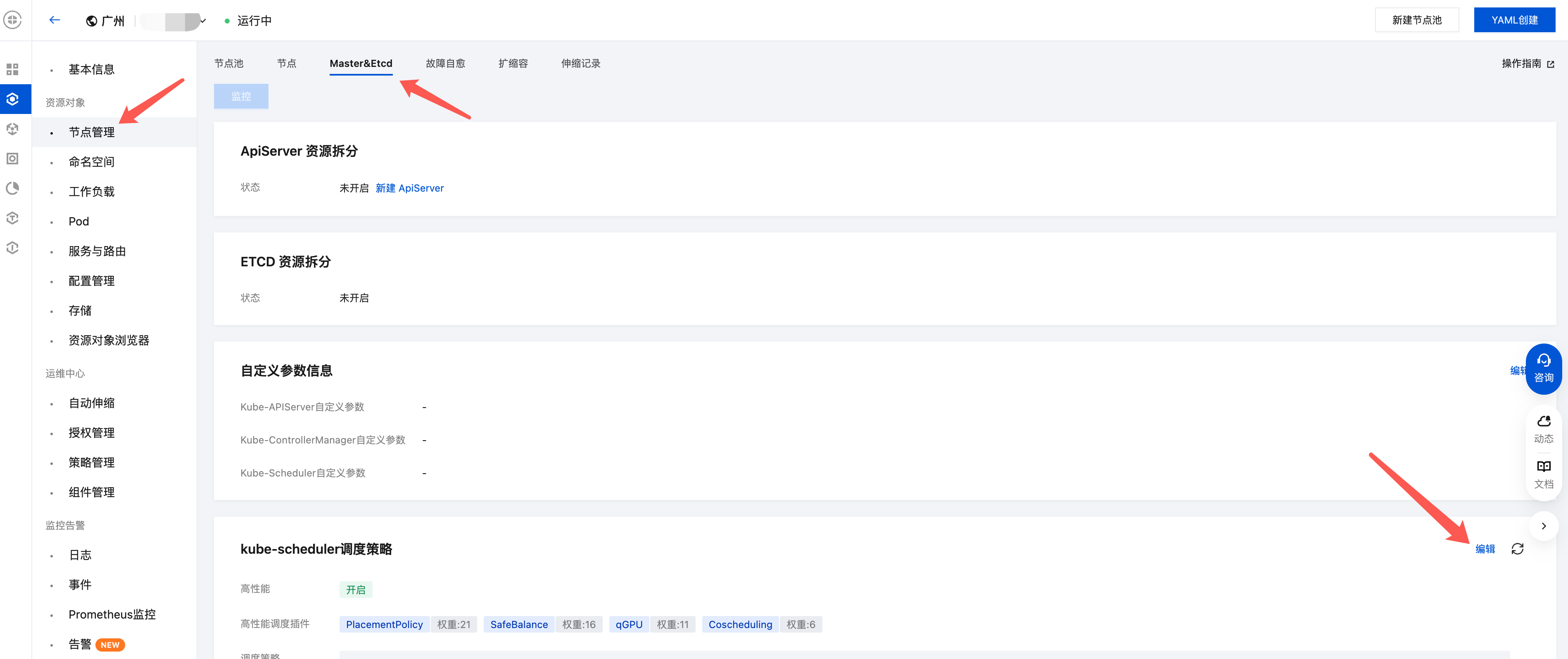Switch to the 故障自愈 tab
This screenshot has width=1568, height=659.
click(x=445, y=63)
